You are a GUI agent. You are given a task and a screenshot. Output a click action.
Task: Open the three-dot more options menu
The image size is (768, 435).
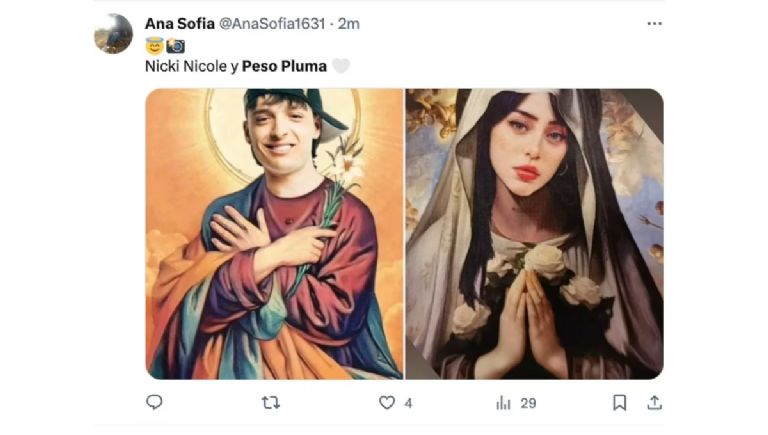[x=654, y=24]
